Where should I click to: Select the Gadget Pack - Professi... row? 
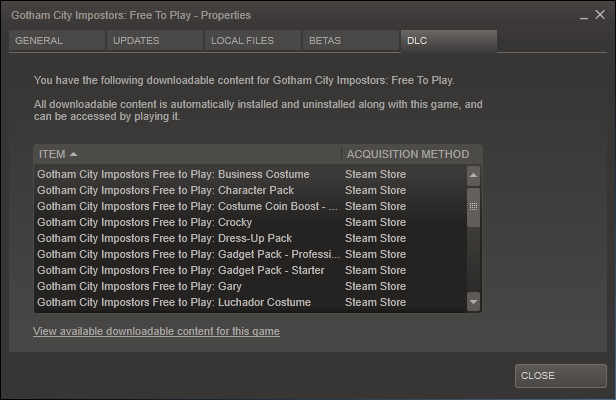tap(250, 254)
